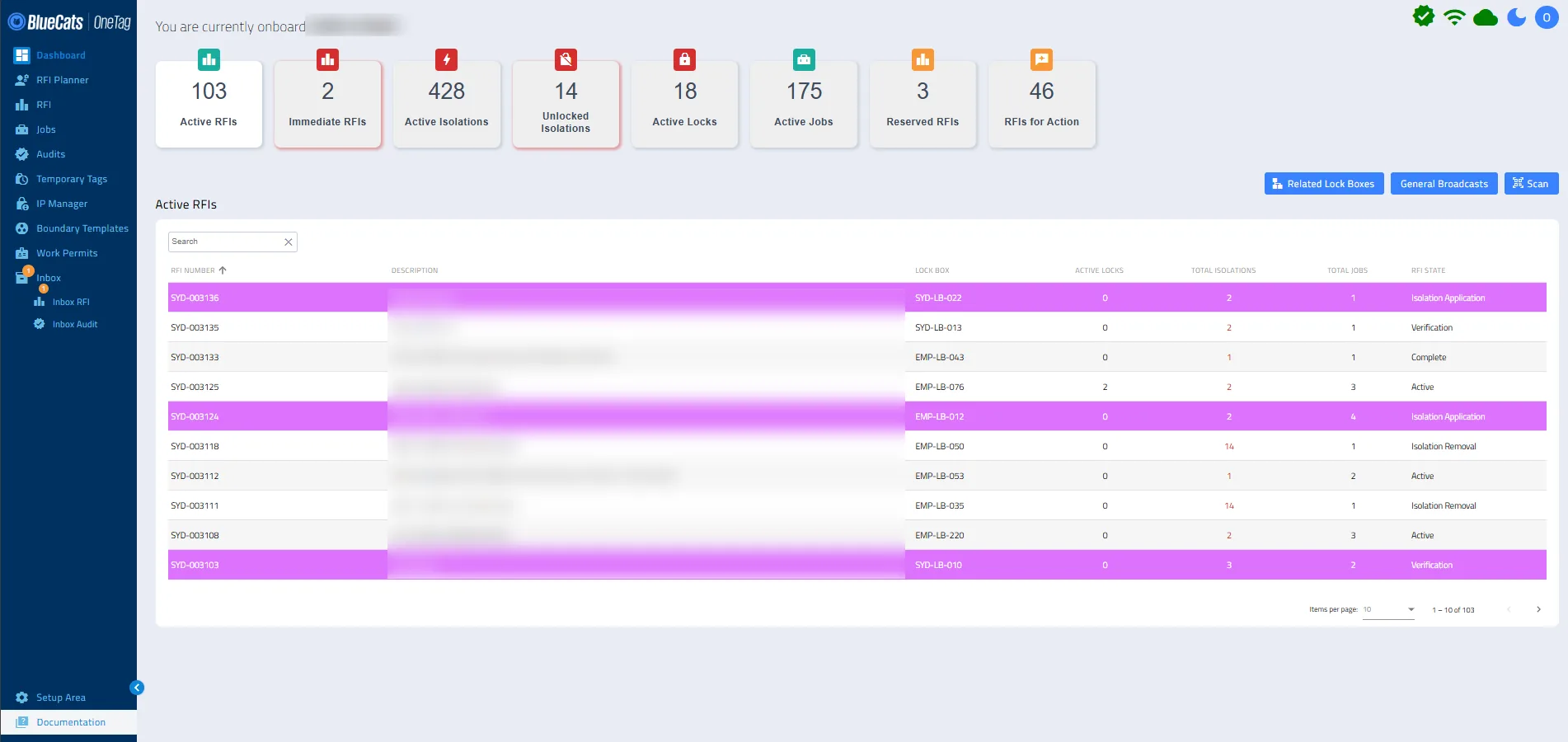Click the BlueCats OneTag logo

69,22
